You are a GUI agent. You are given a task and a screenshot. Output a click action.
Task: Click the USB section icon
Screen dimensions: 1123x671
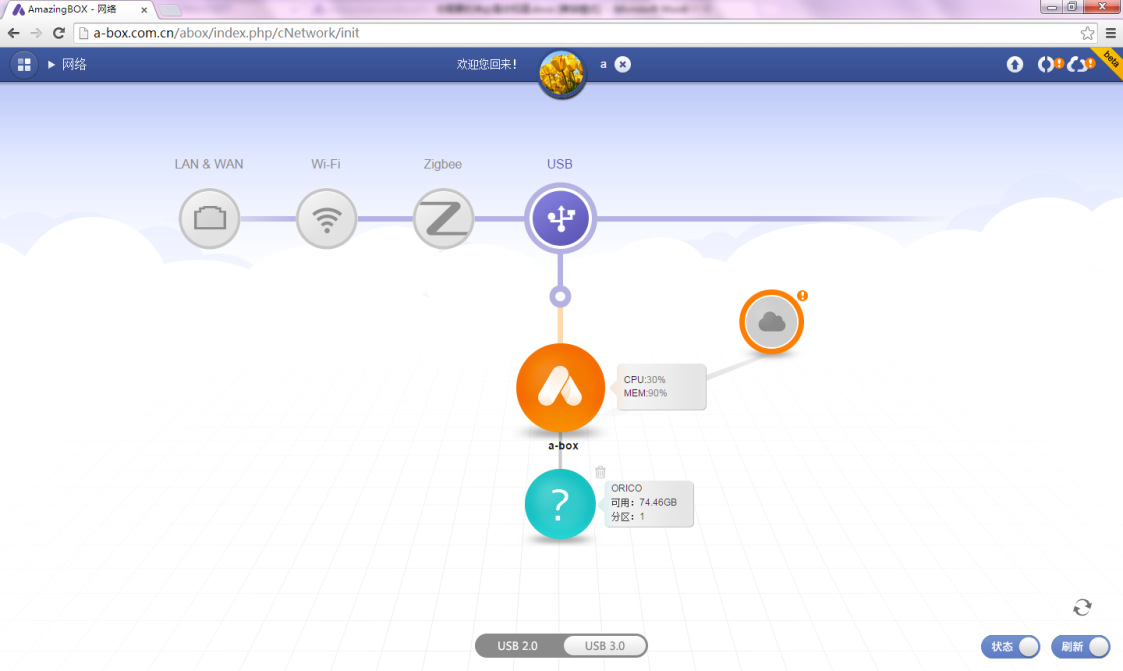[x=560, y=218]
